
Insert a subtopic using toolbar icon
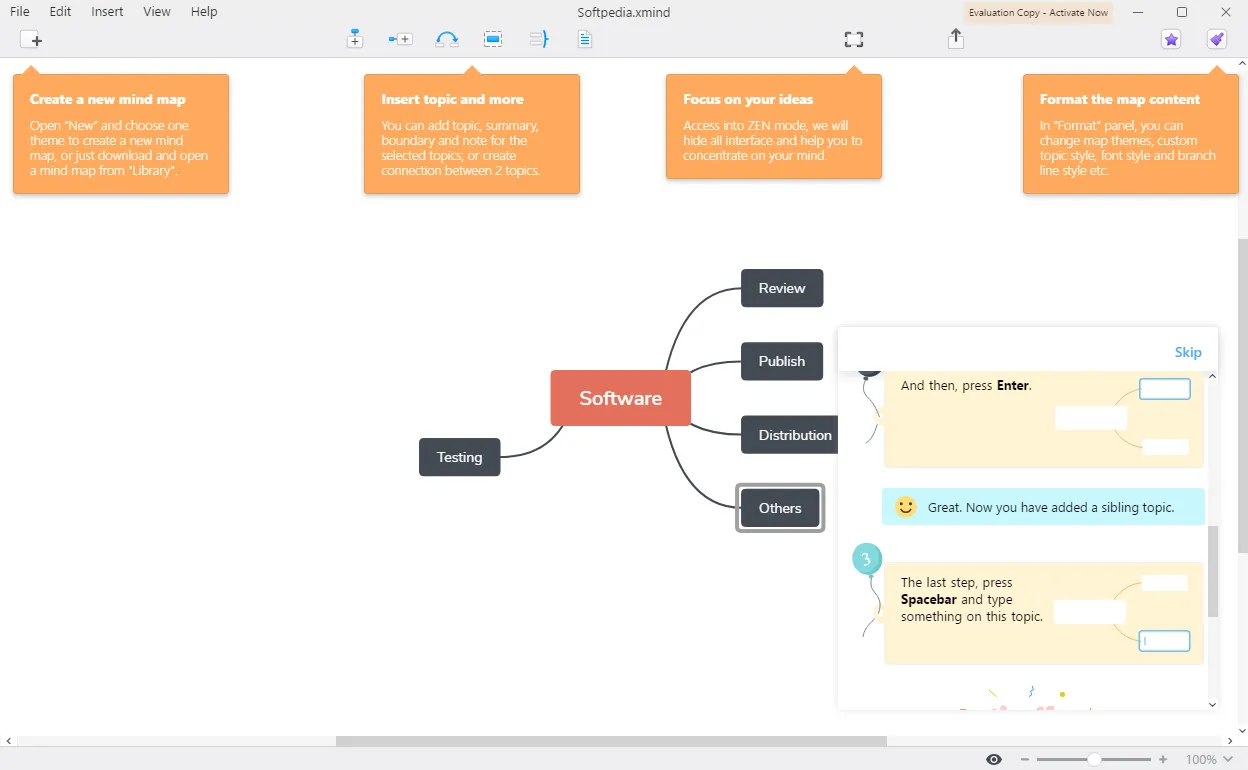click(x=400, y=39)
